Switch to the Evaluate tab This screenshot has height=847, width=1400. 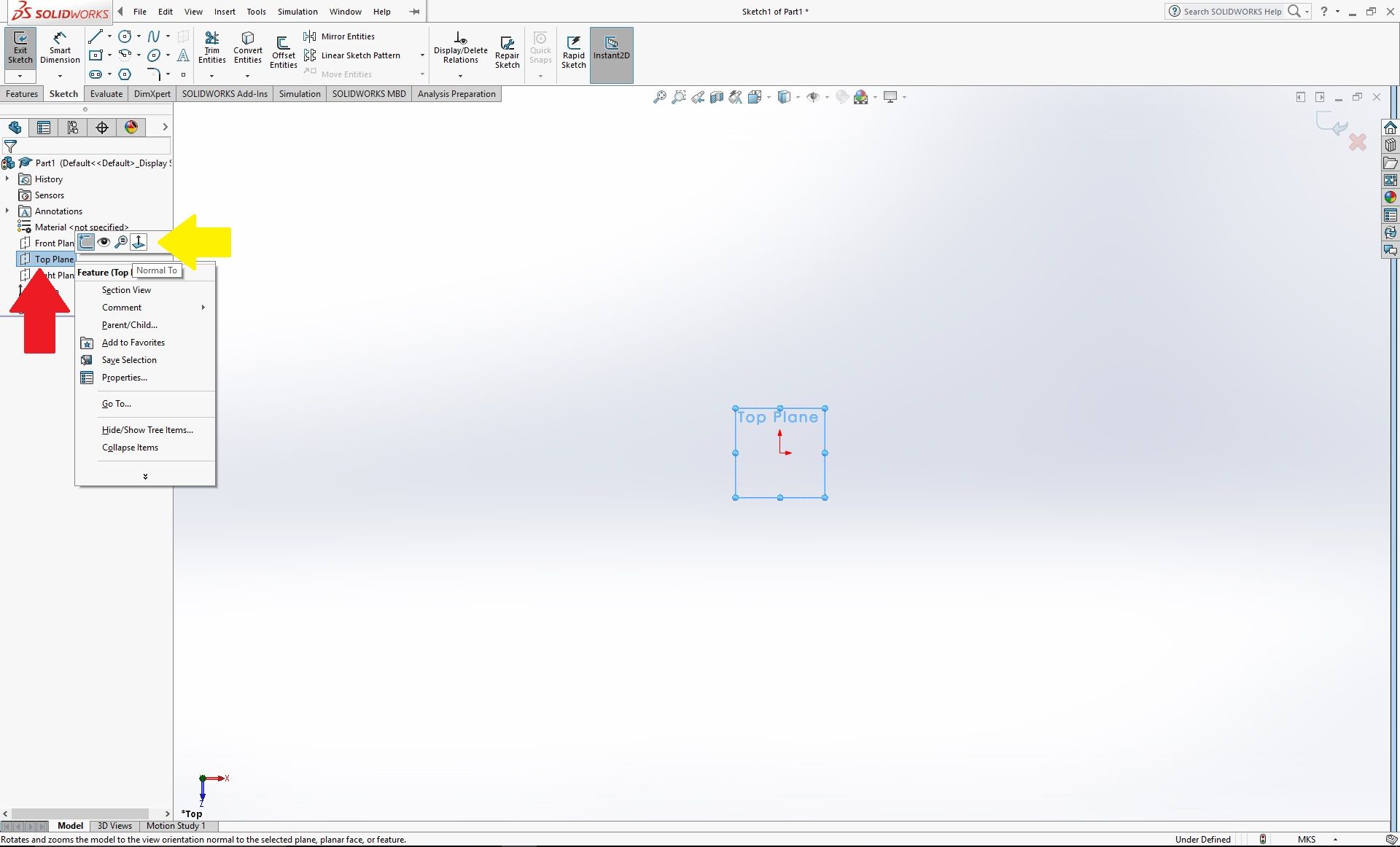coord(106,93)
